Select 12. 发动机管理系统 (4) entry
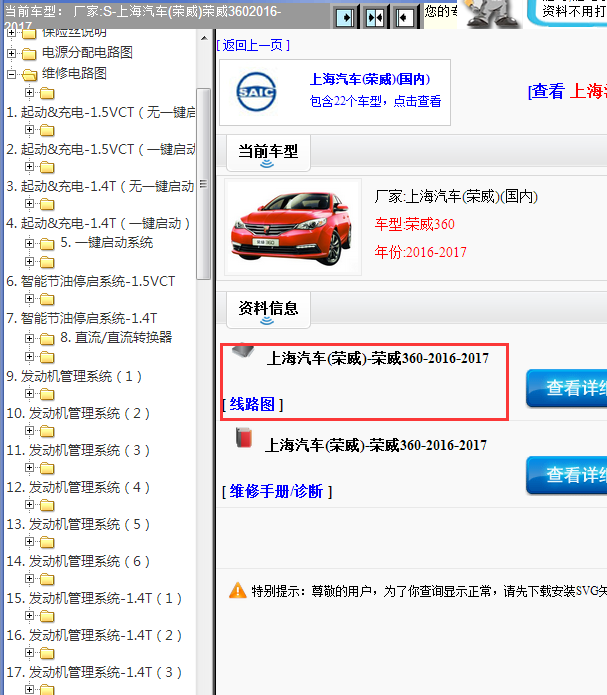The height and width of the screenshot is (695, 607). click(78, 487)
